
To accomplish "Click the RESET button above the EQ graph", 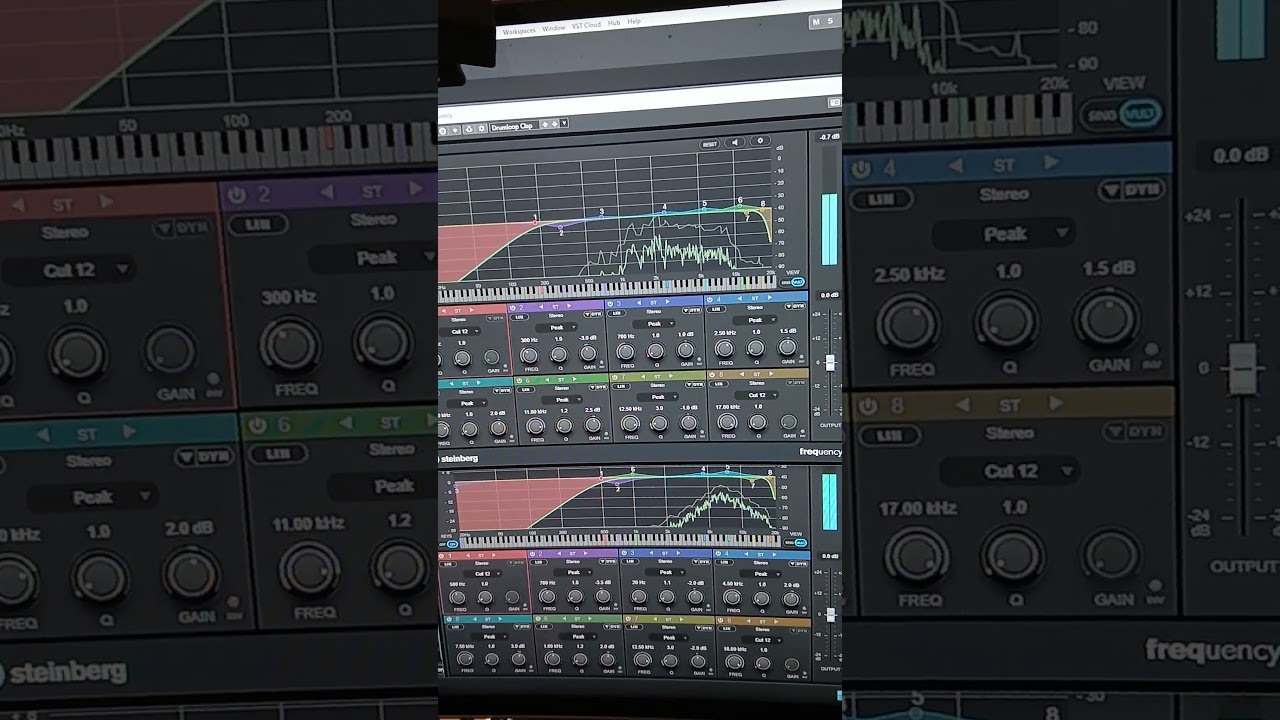I will 709,144.
